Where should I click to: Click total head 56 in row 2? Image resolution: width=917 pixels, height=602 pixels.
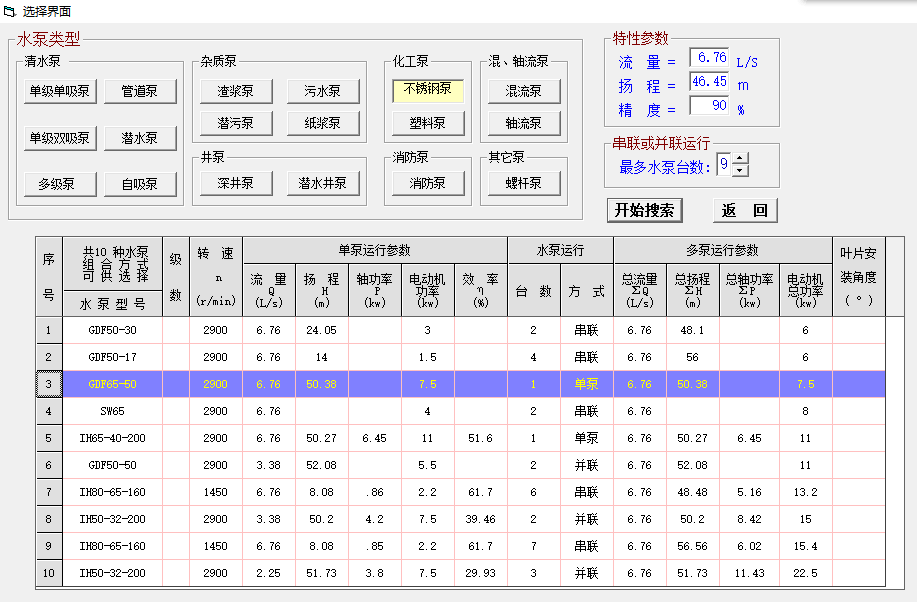[x=693, y=357]
